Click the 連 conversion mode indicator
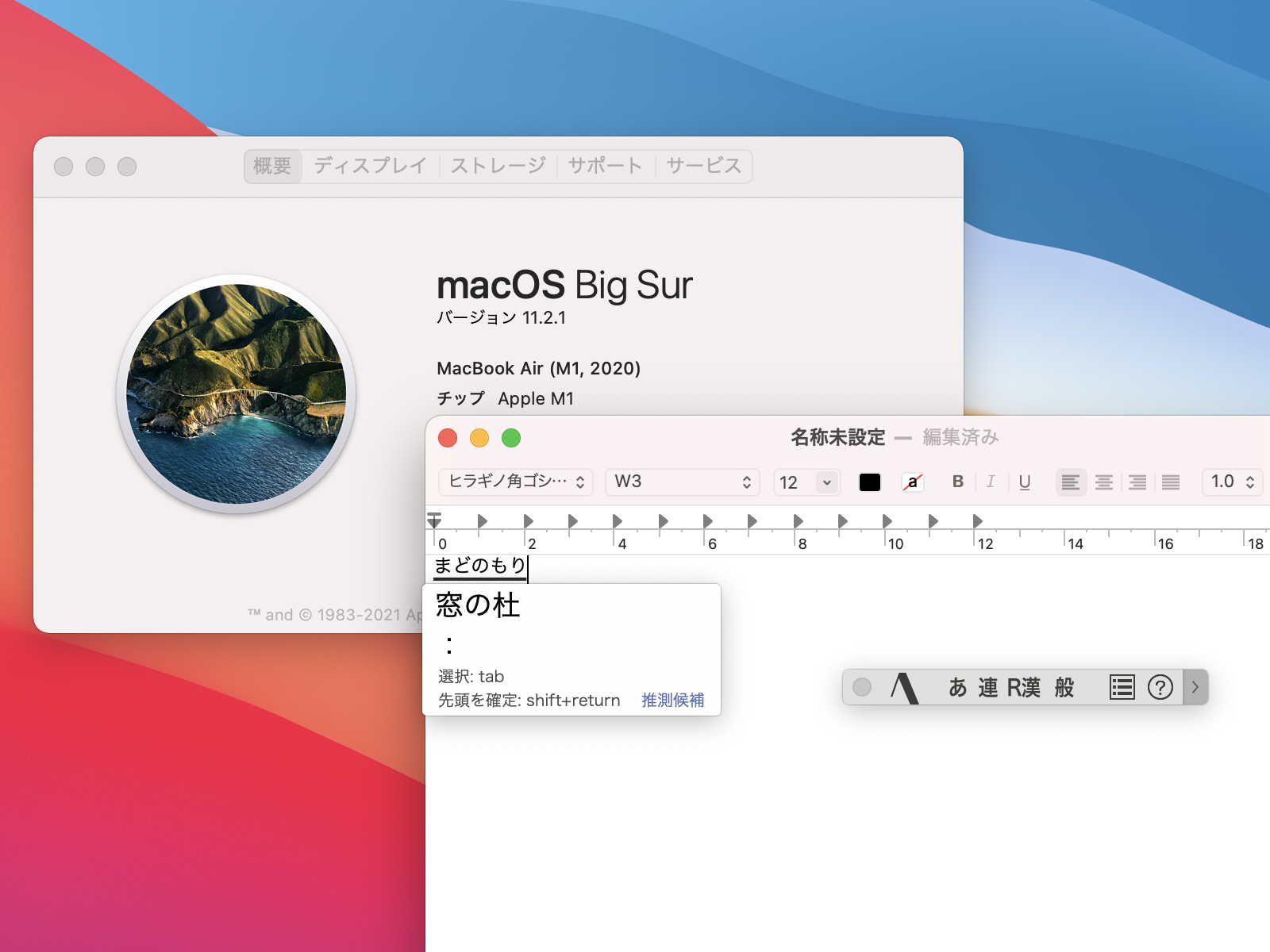This screenshot has width=1270, height=952. click(x=988, y=687)
